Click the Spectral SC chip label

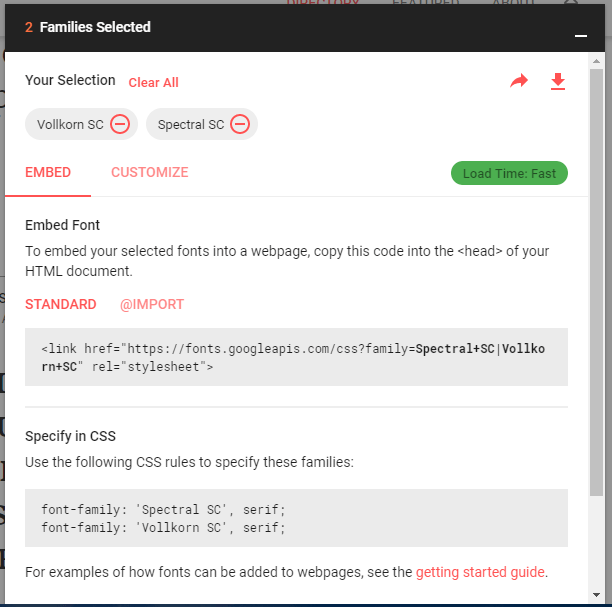click(191, 124)
